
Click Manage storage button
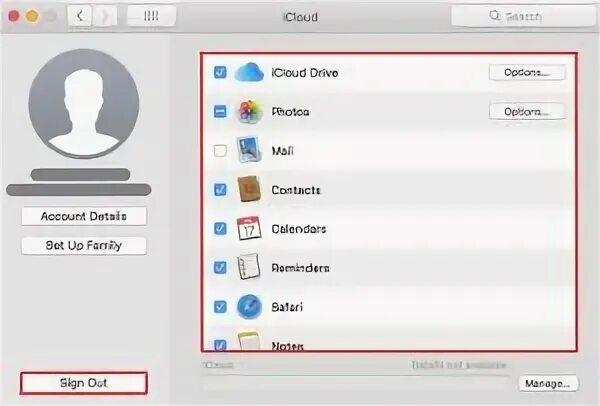tap(548, 383)
